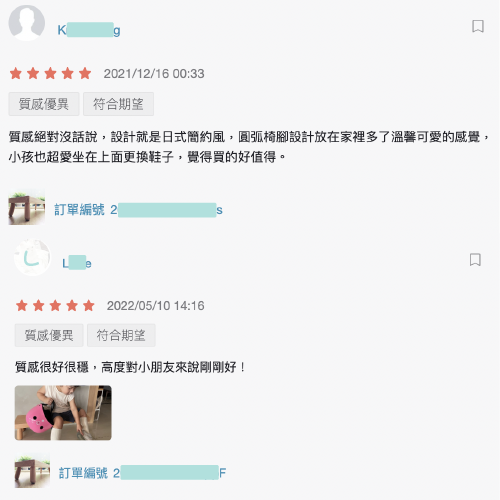Open the child-with-pink-helmet review photo
This screenshot has width=500, height=500.
click(63, 413)
